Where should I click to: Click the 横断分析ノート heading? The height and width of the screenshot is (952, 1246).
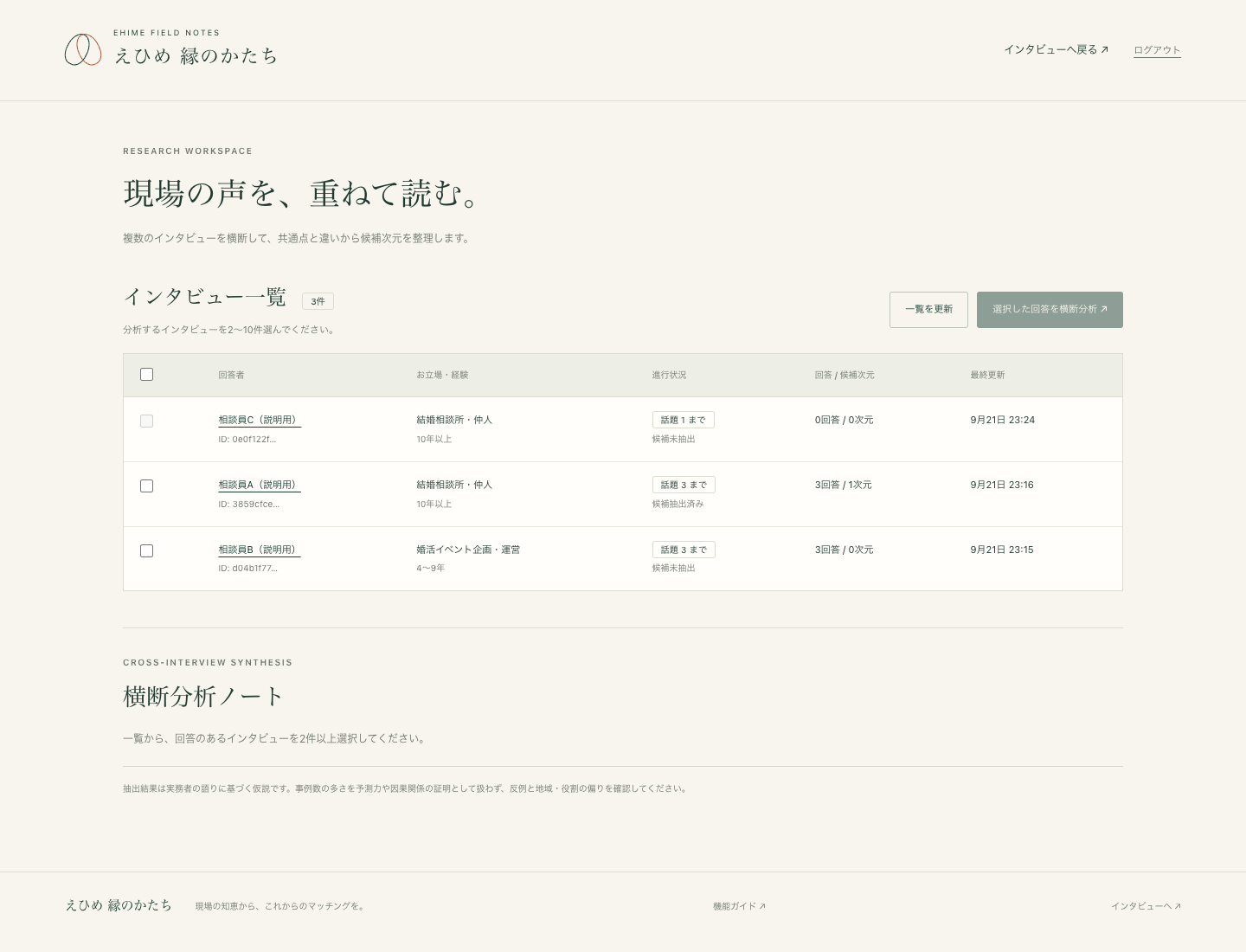tap(203, 697)
